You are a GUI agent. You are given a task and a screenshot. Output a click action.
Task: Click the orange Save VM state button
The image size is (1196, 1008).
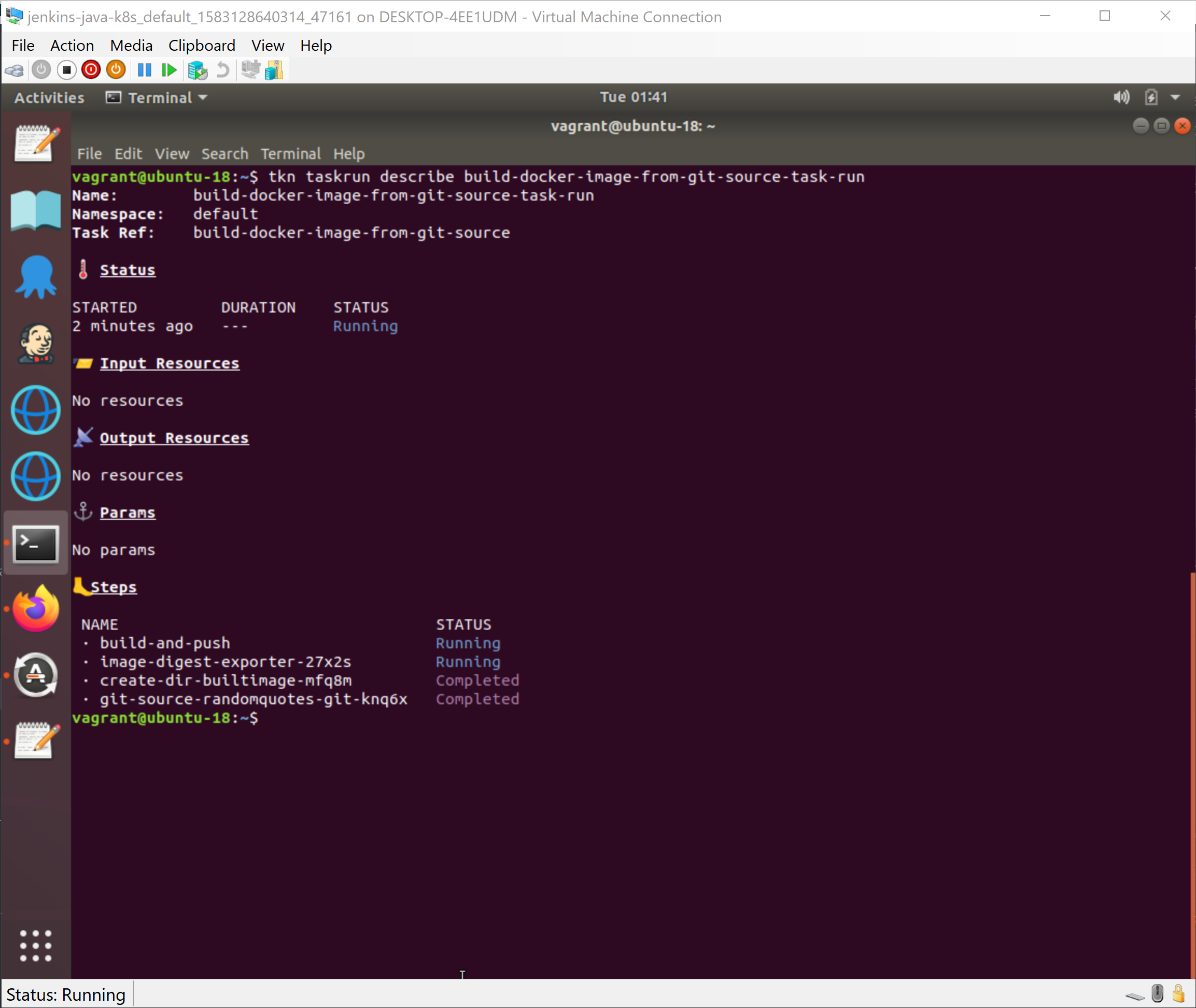coord(116,70)
